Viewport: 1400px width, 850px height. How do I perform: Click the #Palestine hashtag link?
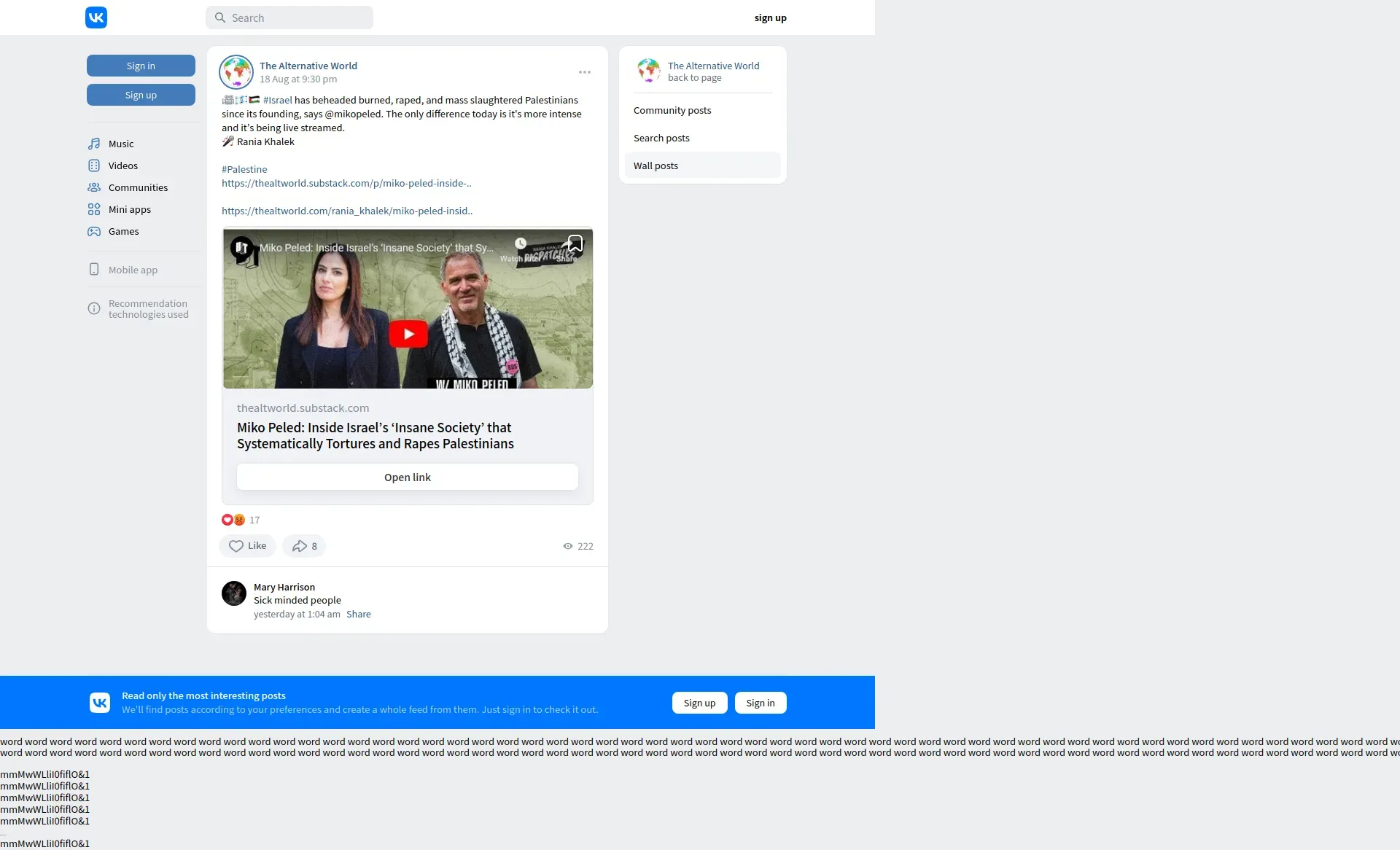pos(244,169)
